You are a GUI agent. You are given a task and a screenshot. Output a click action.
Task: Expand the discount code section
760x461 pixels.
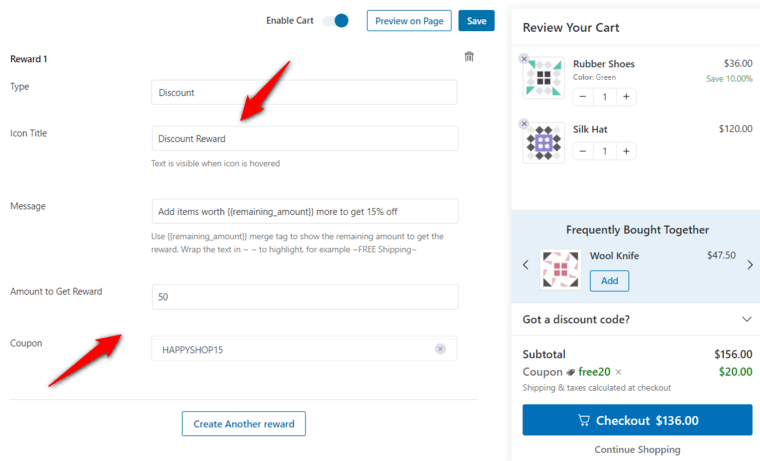click(x=746, y=319)
